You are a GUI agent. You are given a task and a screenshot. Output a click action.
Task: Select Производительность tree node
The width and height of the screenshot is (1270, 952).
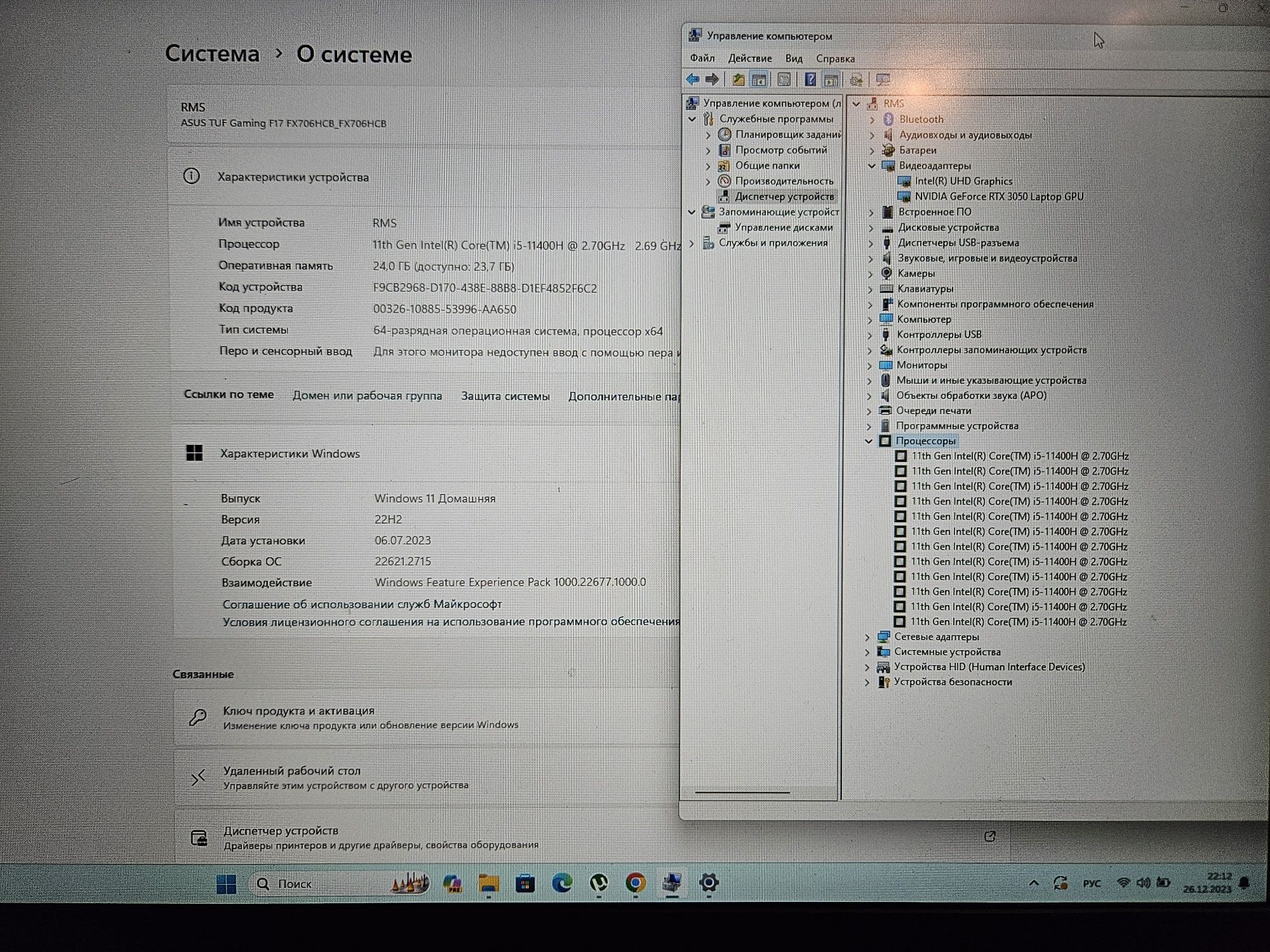click(x=784, y=181)
